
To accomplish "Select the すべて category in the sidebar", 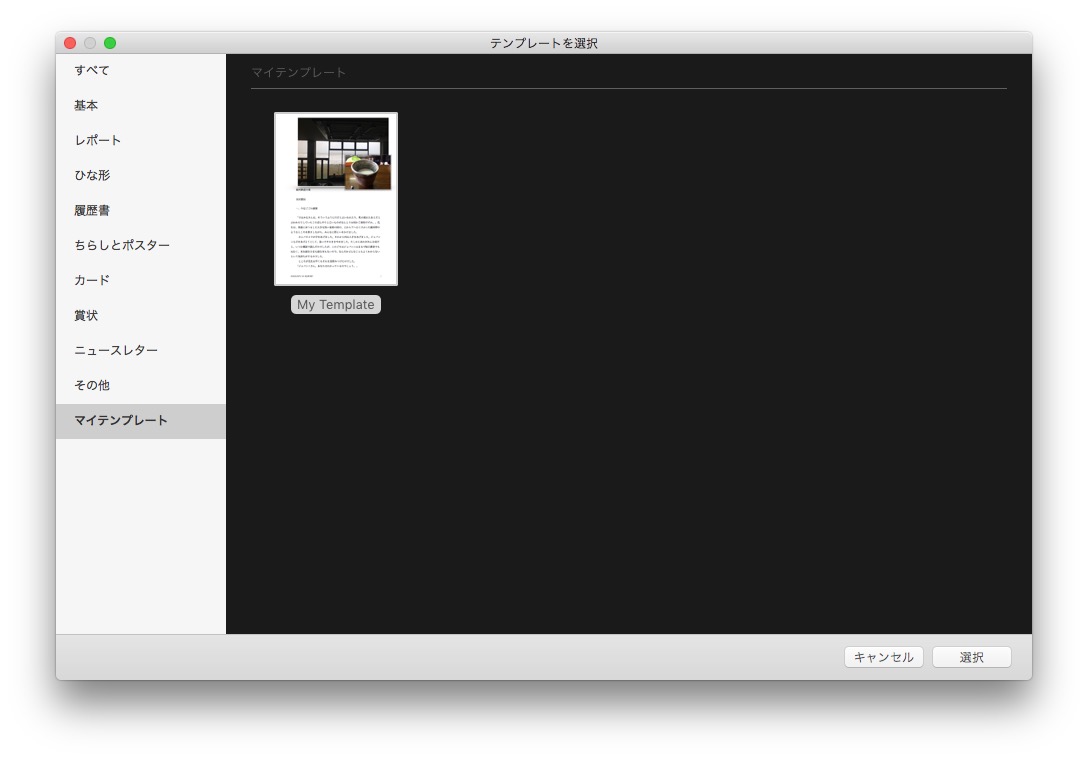I will click(93, 69).
